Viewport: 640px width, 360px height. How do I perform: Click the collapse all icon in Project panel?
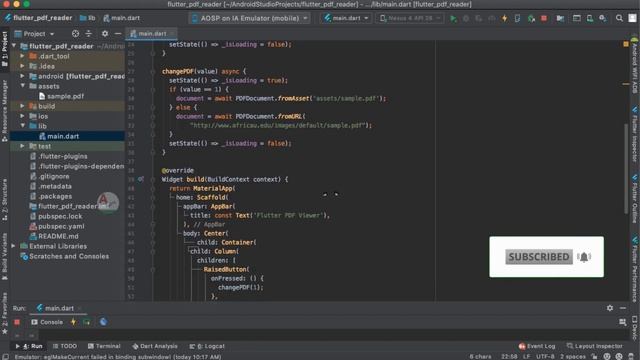[89, 33]
